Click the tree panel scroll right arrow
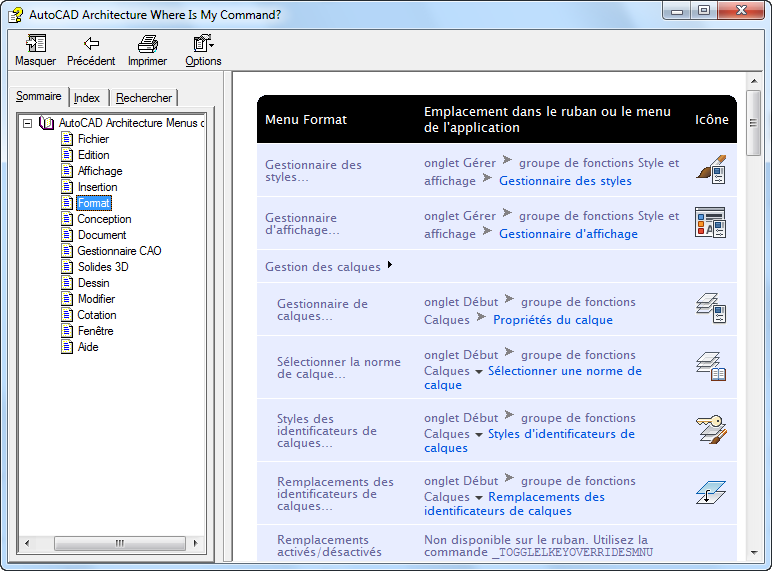Screen dimensions: 772x571 [195, 543]
